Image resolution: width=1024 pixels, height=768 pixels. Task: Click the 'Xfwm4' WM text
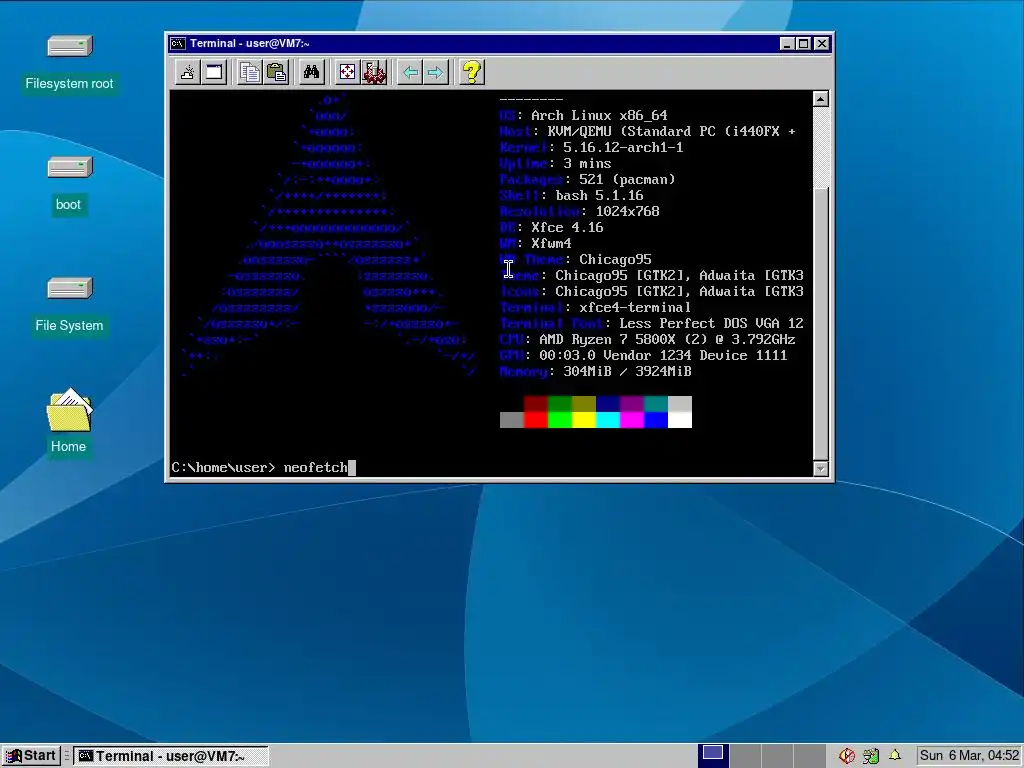click(x=551, y=244)
